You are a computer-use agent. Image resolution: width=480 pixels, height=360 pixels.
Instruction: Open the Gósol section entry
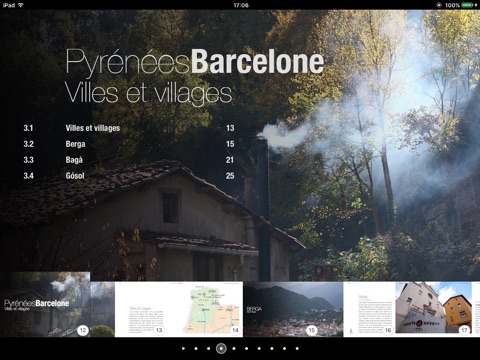[129, 176]
